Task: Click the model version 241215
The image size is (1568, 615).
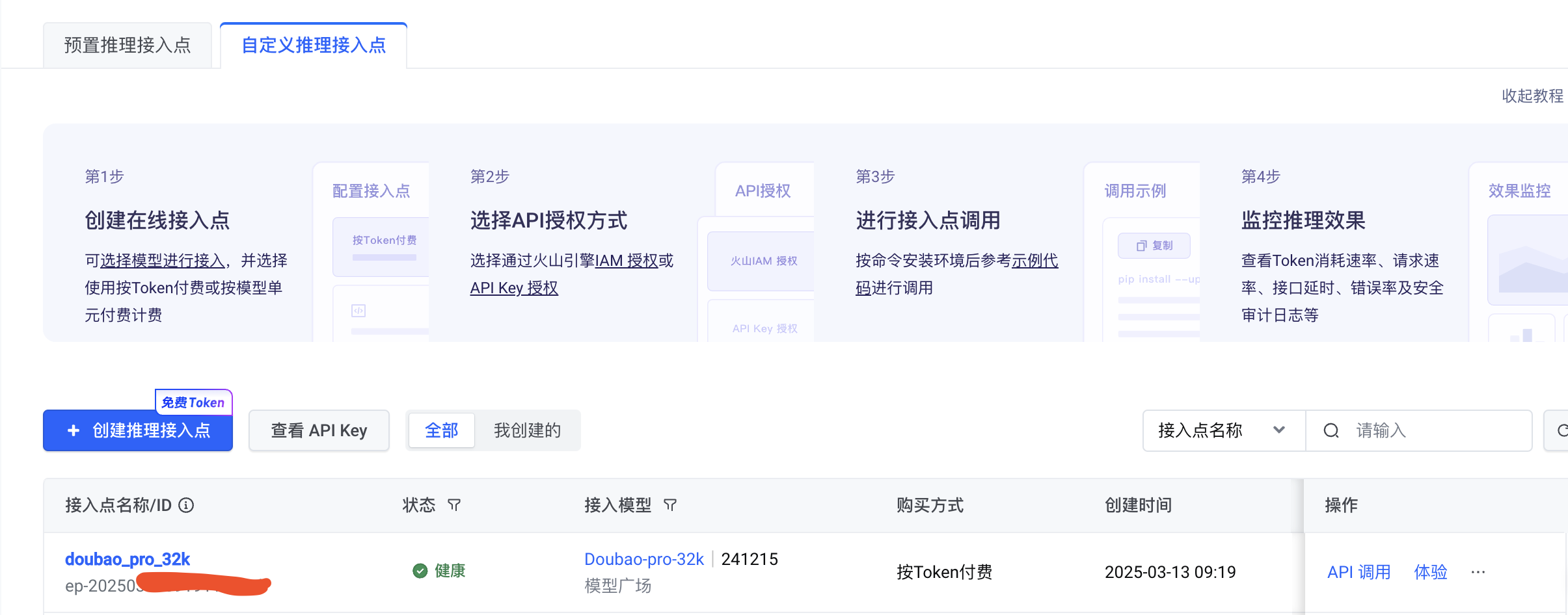Action: pyautogui.click(x=750, y=559)
